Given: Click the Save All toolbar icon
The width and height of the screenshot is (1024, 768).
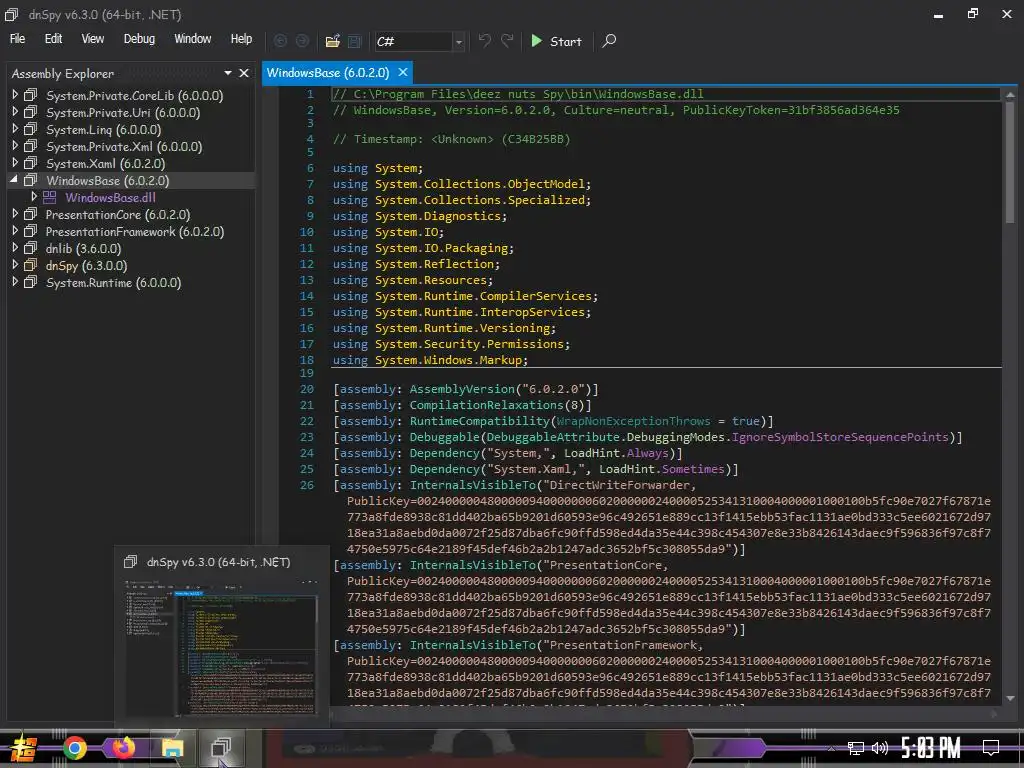Looking at the screenshot, I should pyautogui.click(x=355, y=41).
